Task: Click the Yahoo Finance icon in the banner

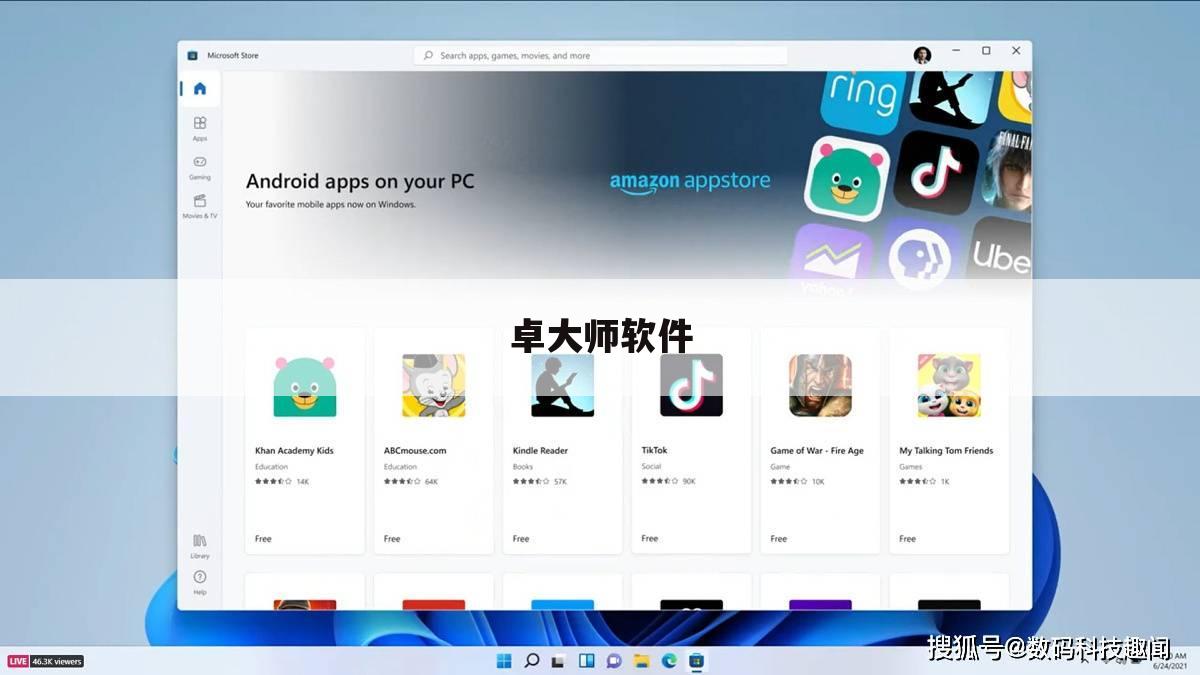Action: pos(830,260)
